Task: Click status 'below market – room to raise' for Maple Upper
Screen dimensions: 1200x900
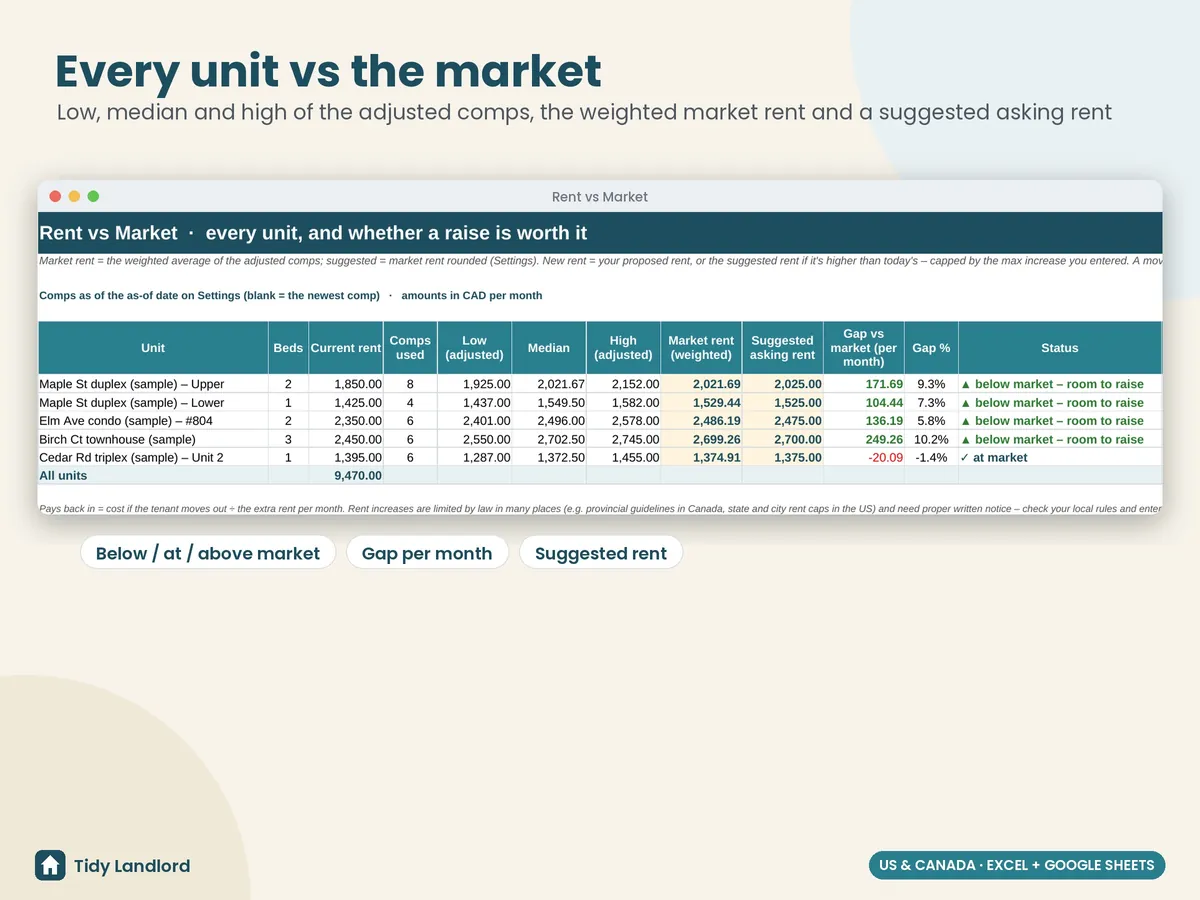Action: click(1059, 384)
